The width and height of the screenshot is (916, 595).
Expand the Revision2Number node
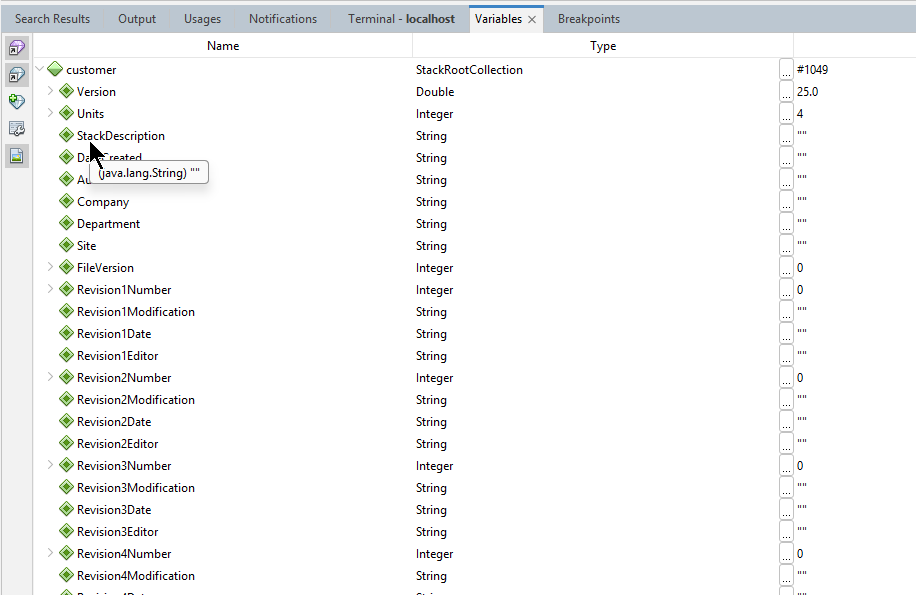[51, 378]
